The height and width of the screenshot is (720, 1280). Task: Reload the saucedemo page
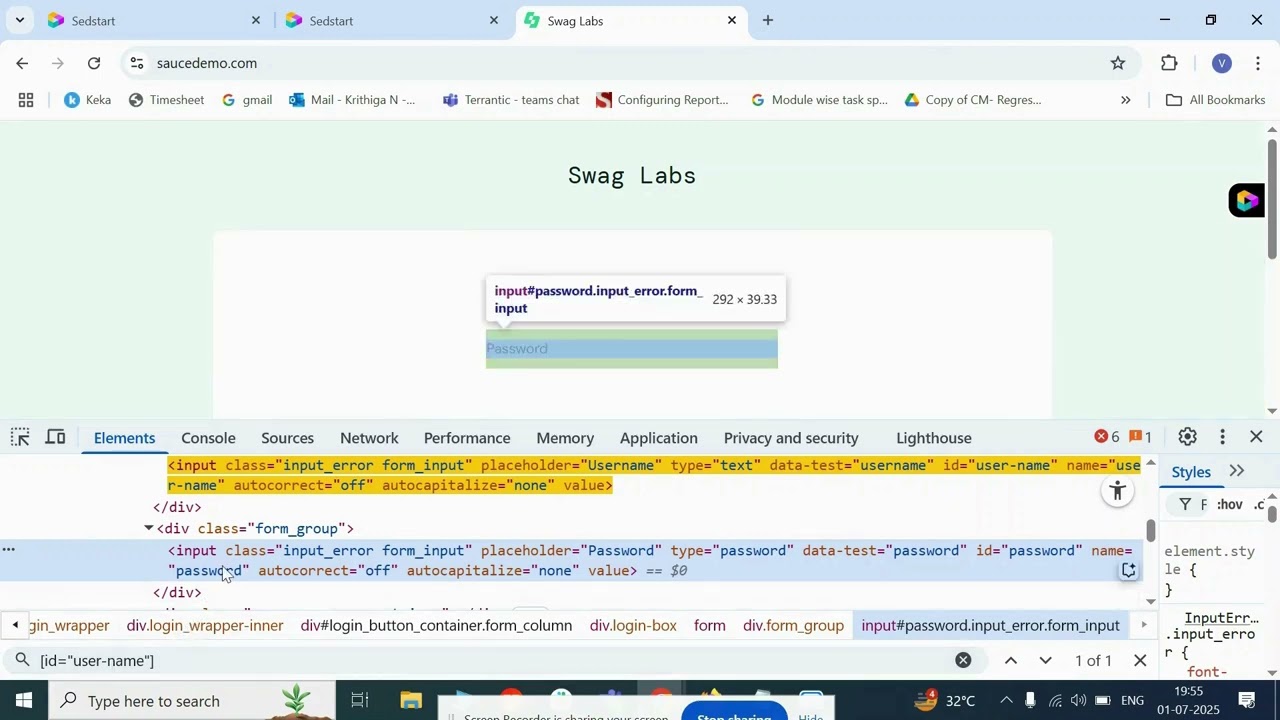(94, 63)
